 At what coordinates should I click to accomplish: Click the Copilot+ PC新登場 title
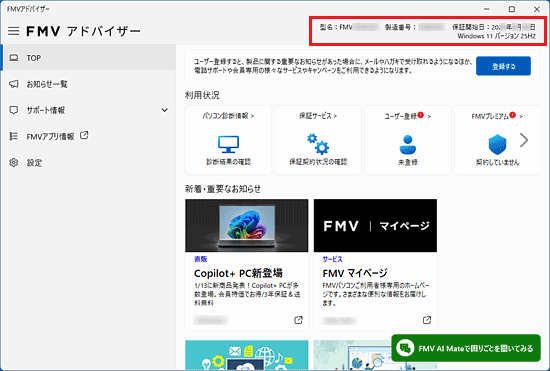(x=238, y=273)
